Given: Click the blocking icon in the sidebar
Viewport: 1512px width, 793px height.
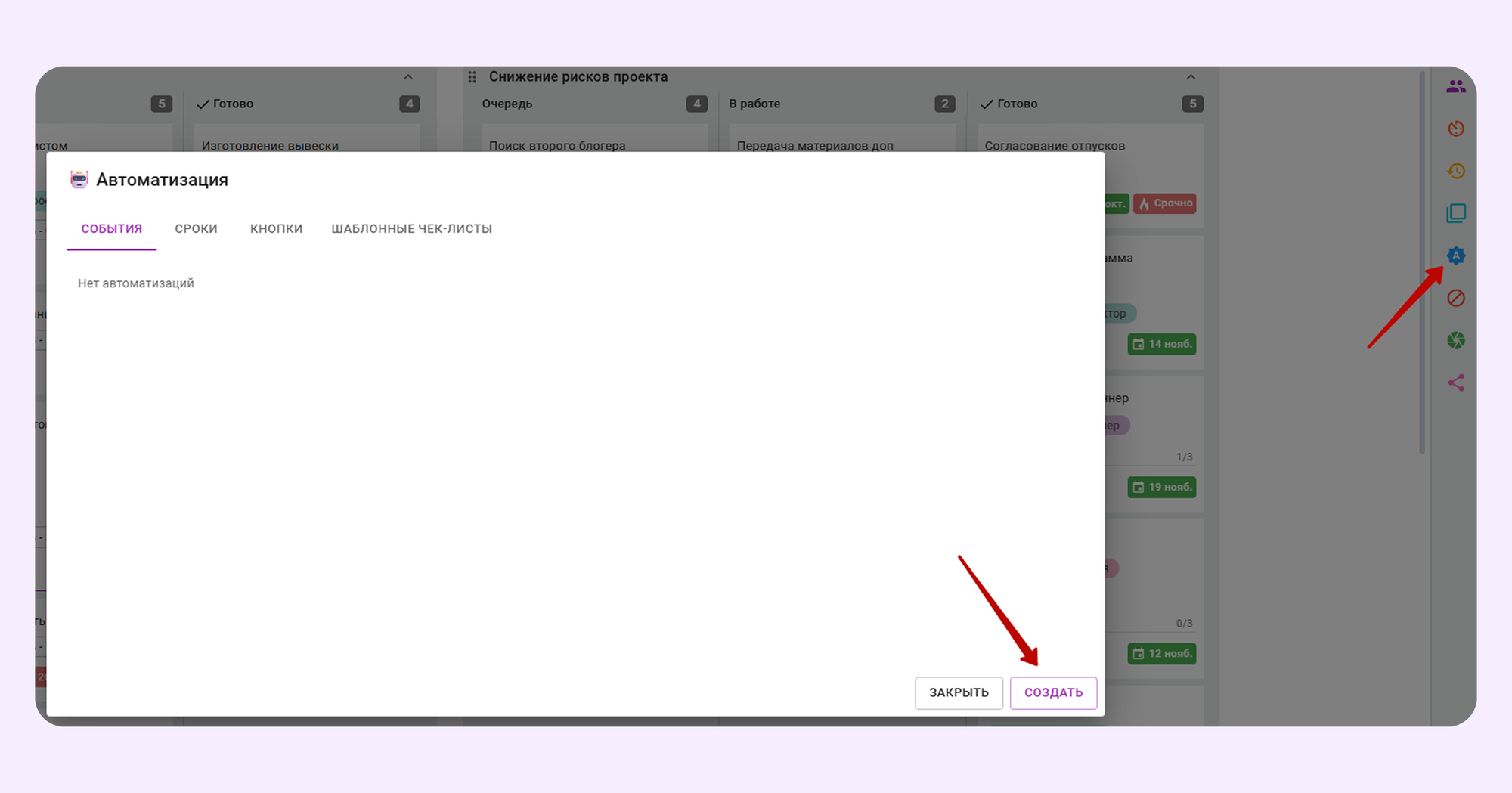Looking at the screenshot, I should (x=1456, y=298).
